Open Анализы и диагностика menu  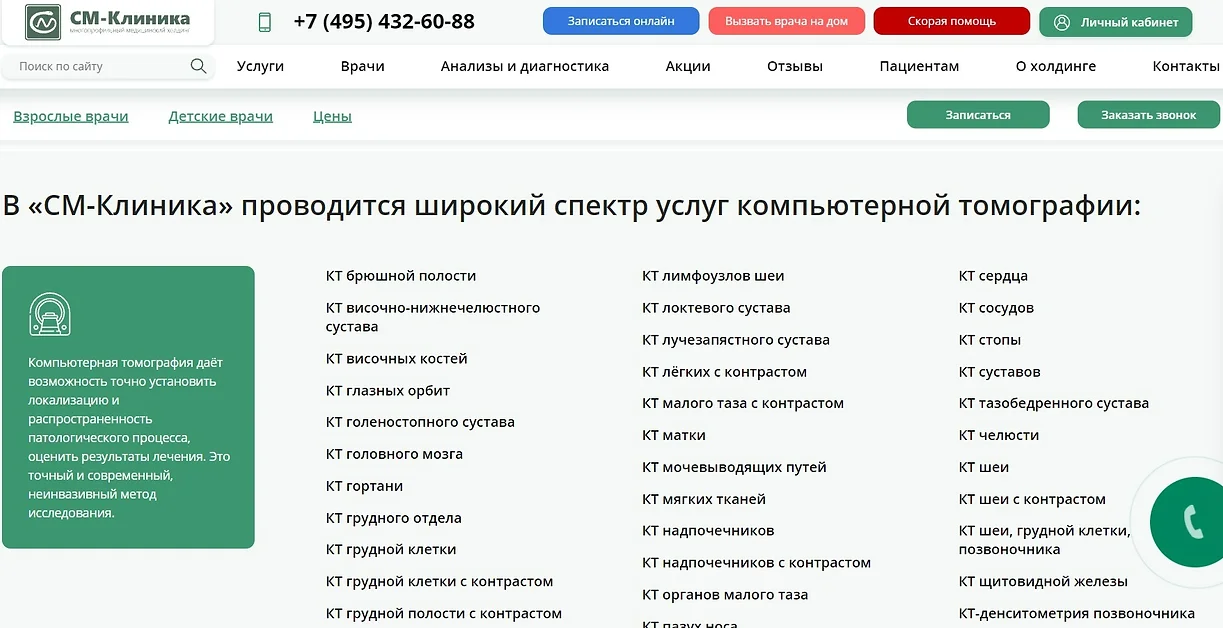(x=525, y=66)
